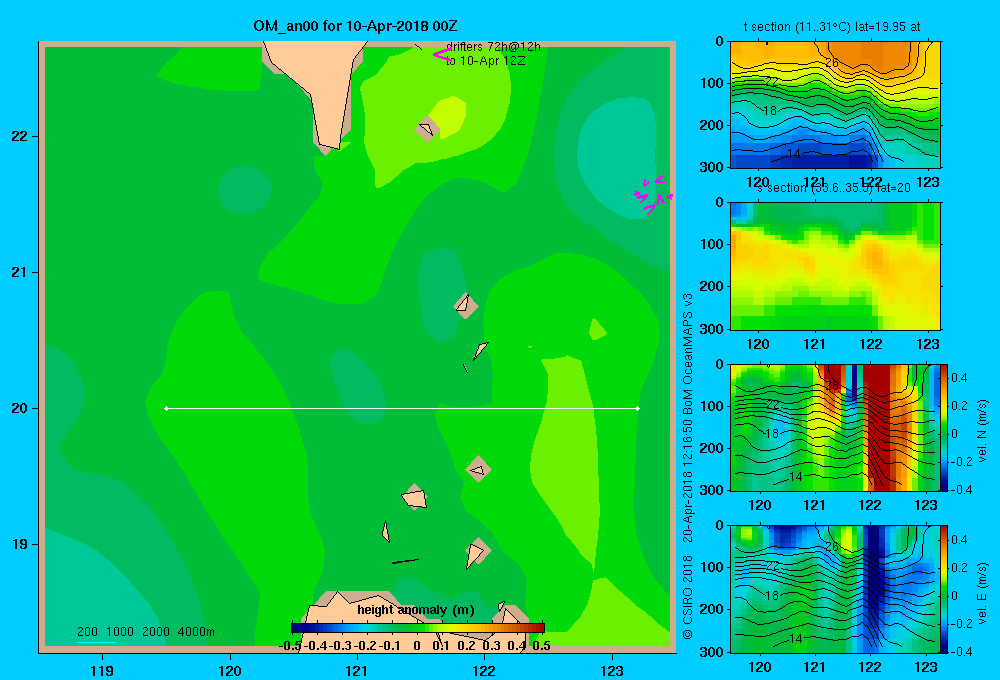Click the vel. N color scale bar
The height and width of the screenshot is (680, 1000).
[945, 427]
